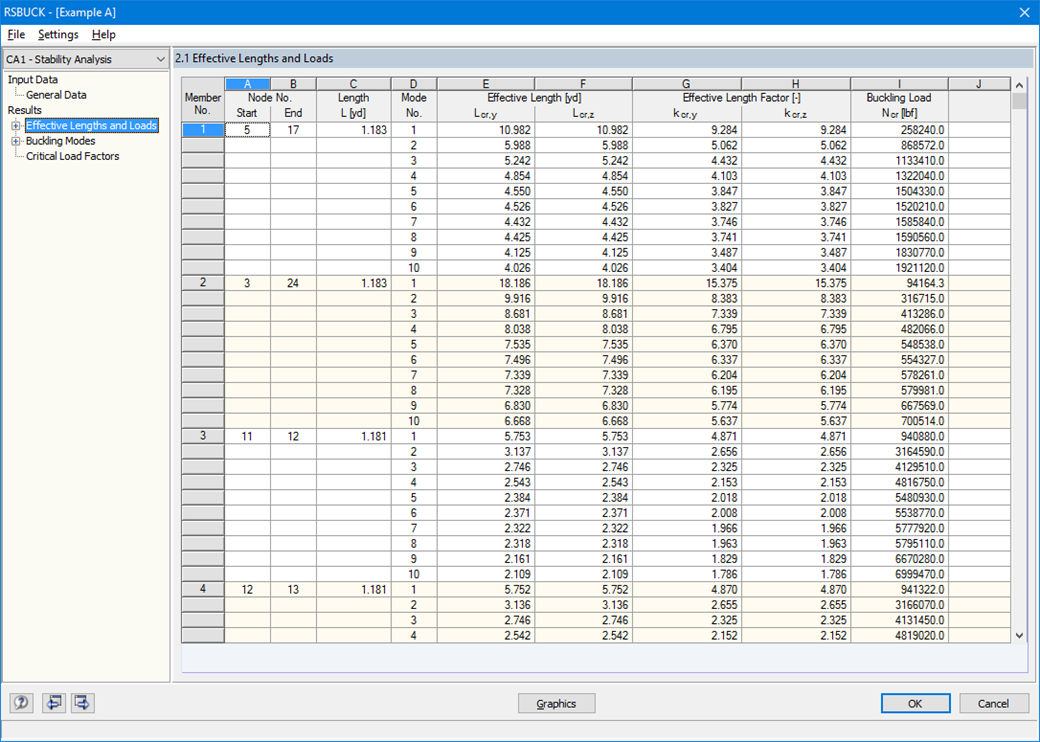Screen dimensions: 1040x742
Task: Click the scrollbar down arrow
Action: pos(1019,634)
